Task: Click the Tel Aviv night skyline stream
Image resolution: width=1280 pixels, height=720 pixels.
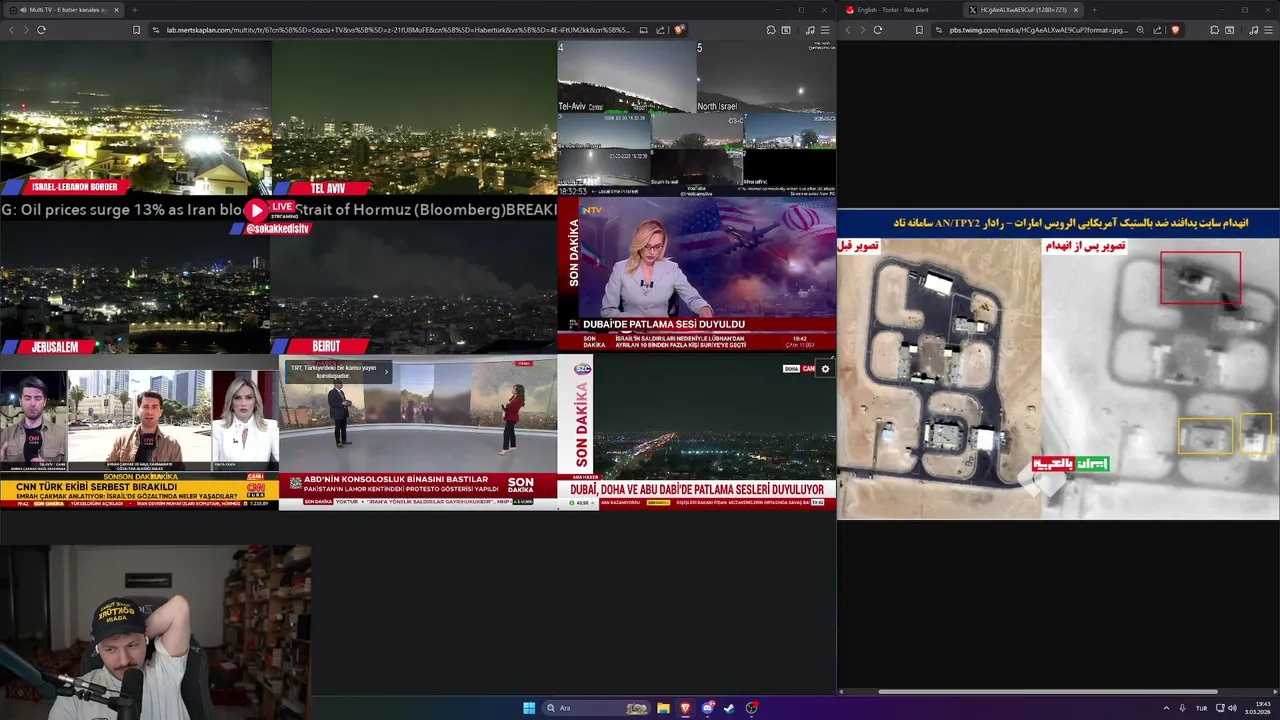Action: tap(414, 118)
